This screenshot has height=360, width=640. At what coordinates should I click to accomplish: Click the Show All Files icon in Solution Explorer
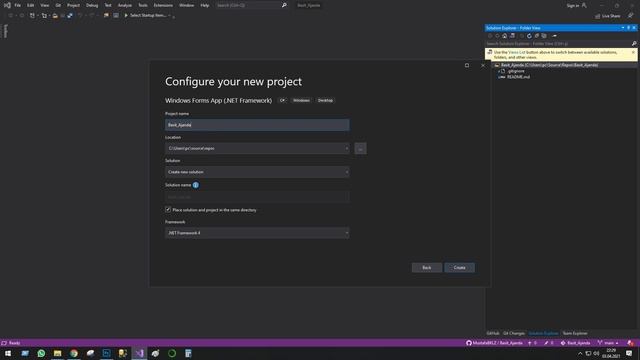(x=544, y=36)
